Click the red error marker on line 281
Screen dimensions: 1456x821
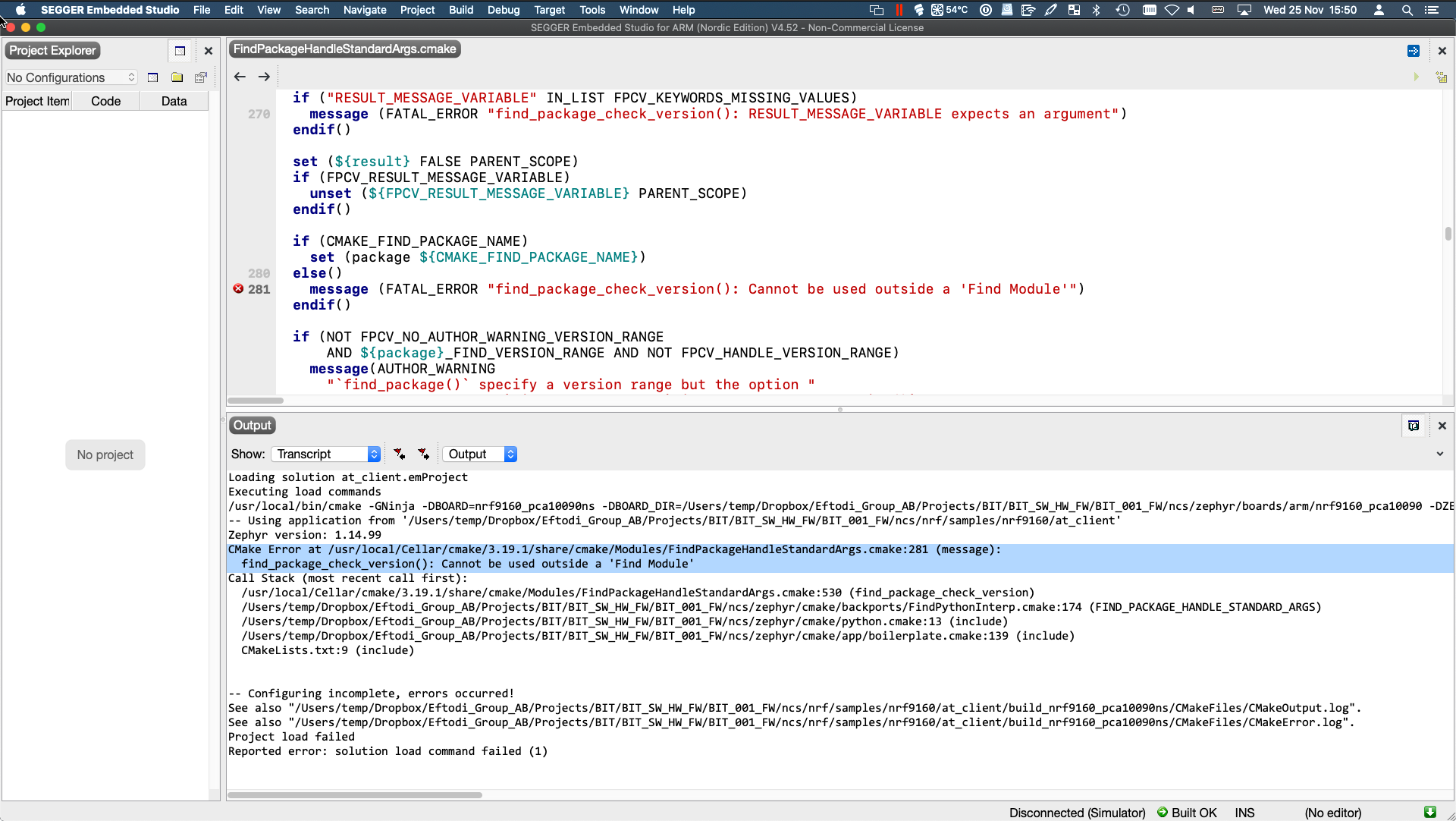[x=238, y=289]
